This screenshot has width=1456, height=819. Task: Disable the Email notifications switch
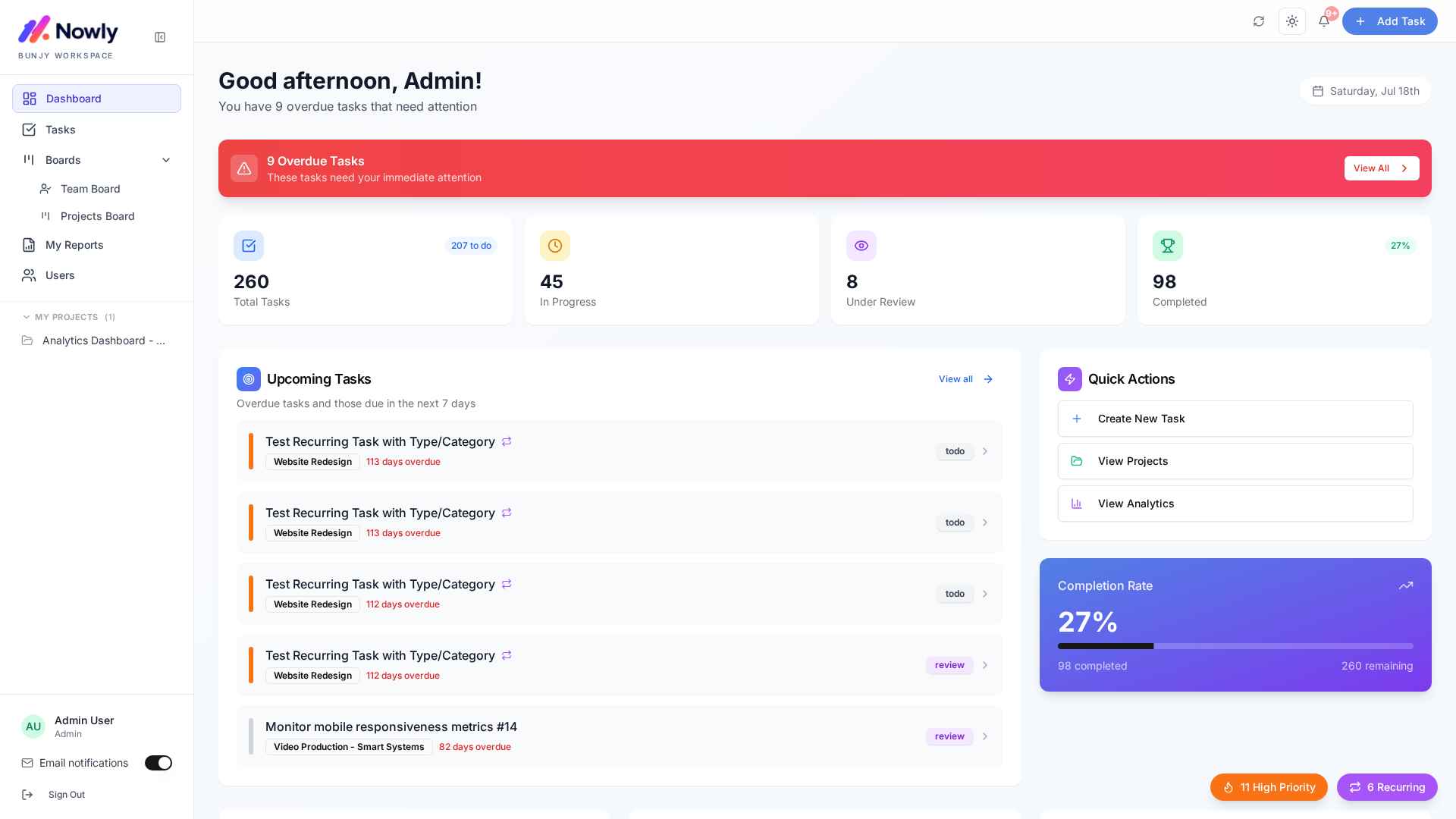click(x=158, y=763)
